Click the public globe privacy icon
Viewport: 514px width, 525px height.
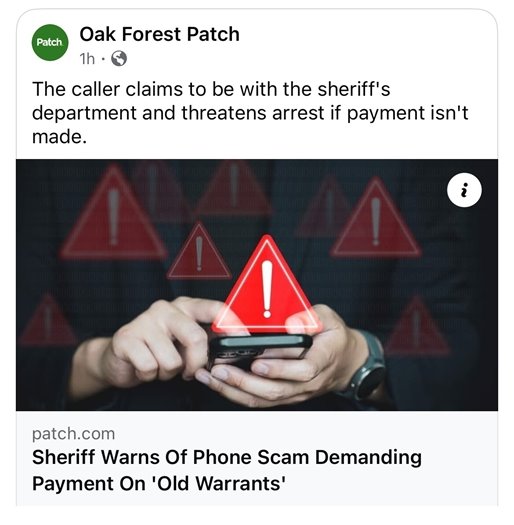coord(119,59)
